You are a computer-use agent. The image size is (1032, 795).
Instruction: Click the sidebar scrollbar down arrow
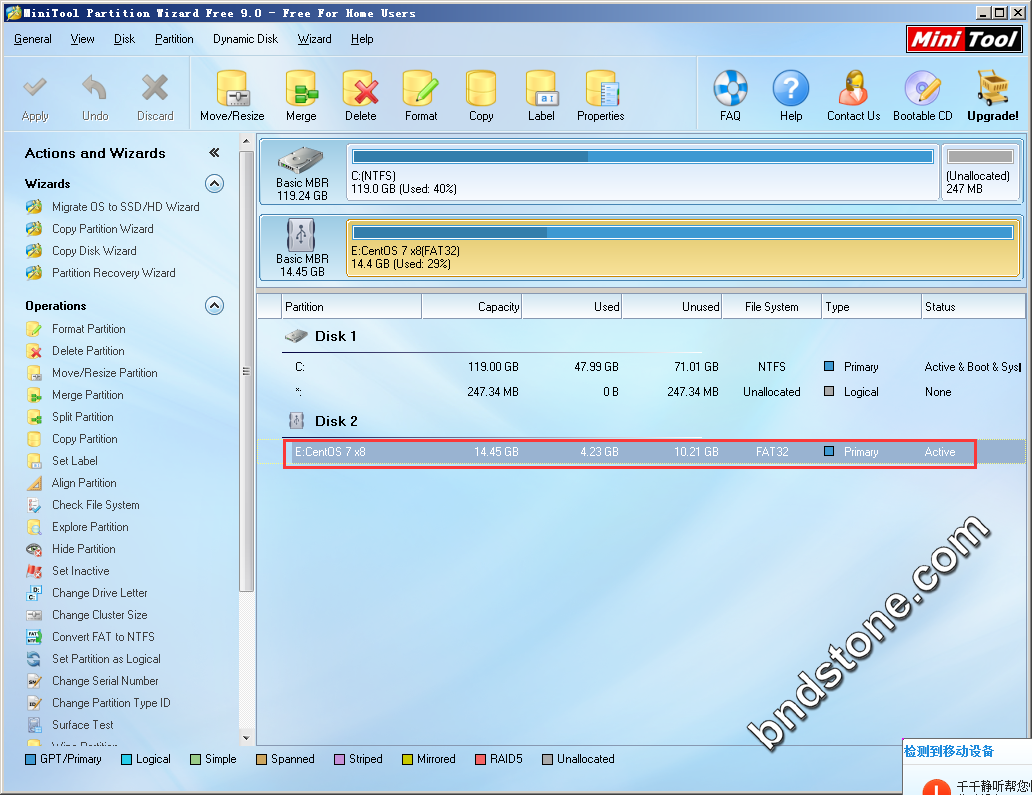pyautogui.click(x=246, y=738)
